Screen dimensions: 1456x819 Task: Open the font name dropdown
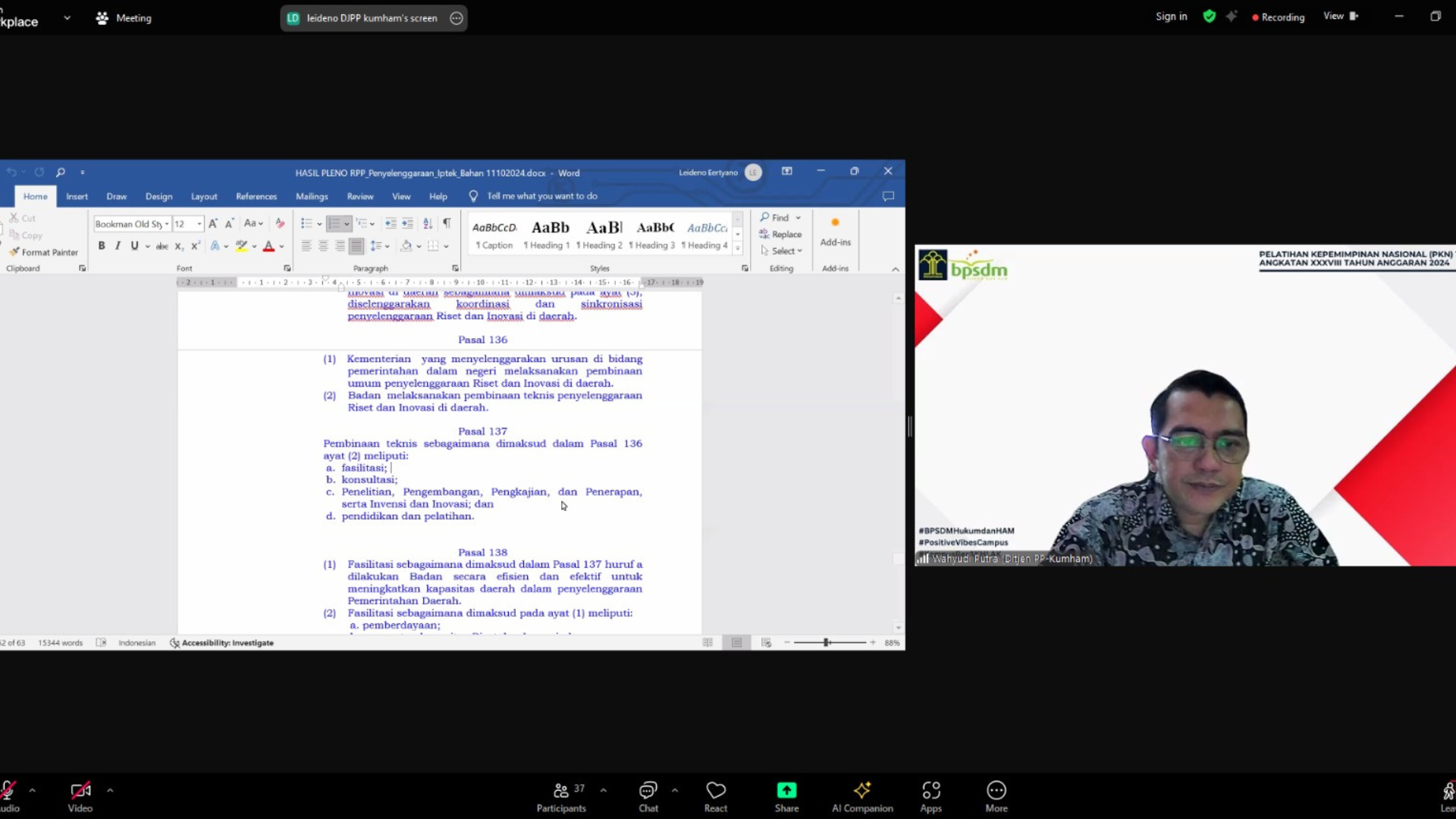(167, 224)
